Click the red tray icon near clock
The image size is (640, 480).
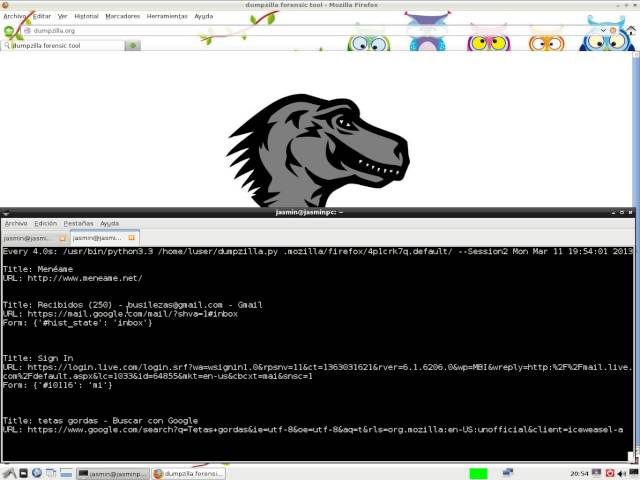(x=610, y=473)
